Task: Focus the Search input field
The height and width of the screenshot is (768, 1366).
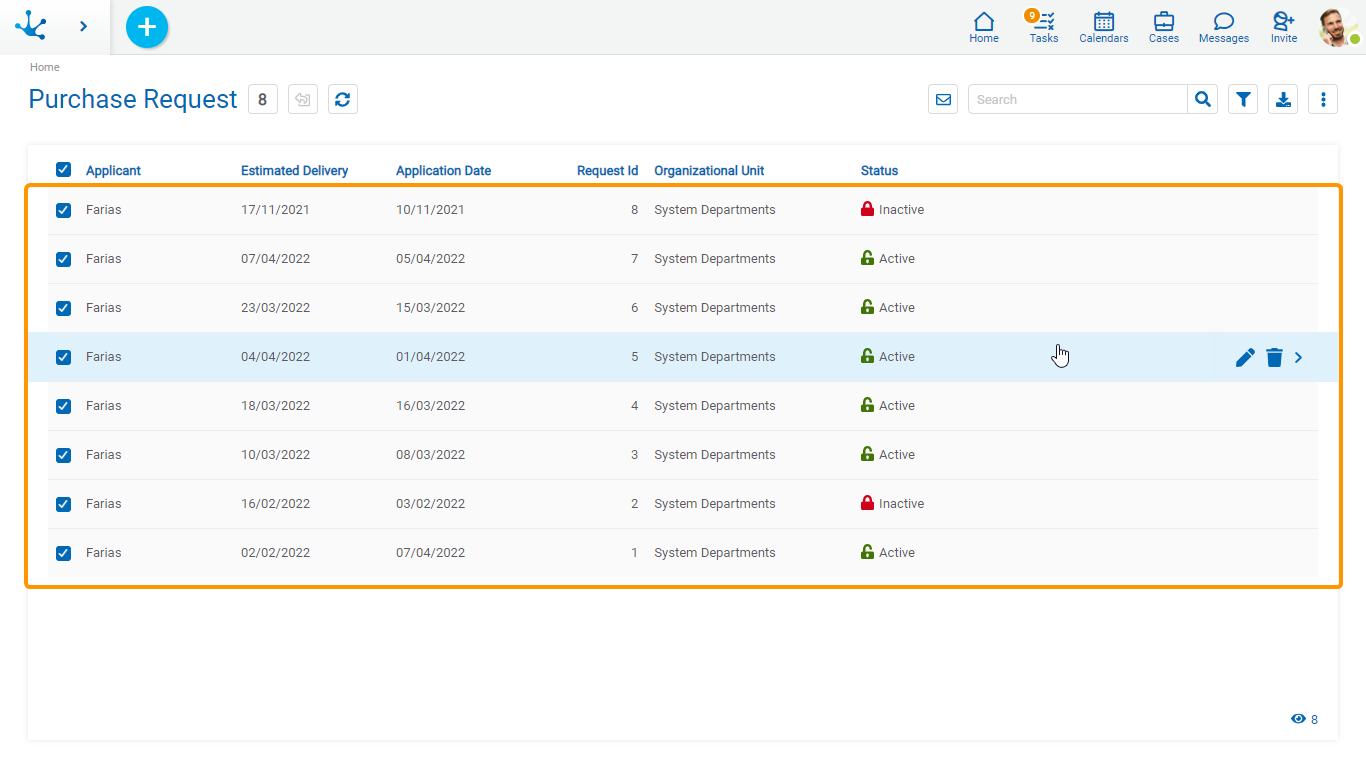Action: pyautogui.click(x=1078, y=99)
